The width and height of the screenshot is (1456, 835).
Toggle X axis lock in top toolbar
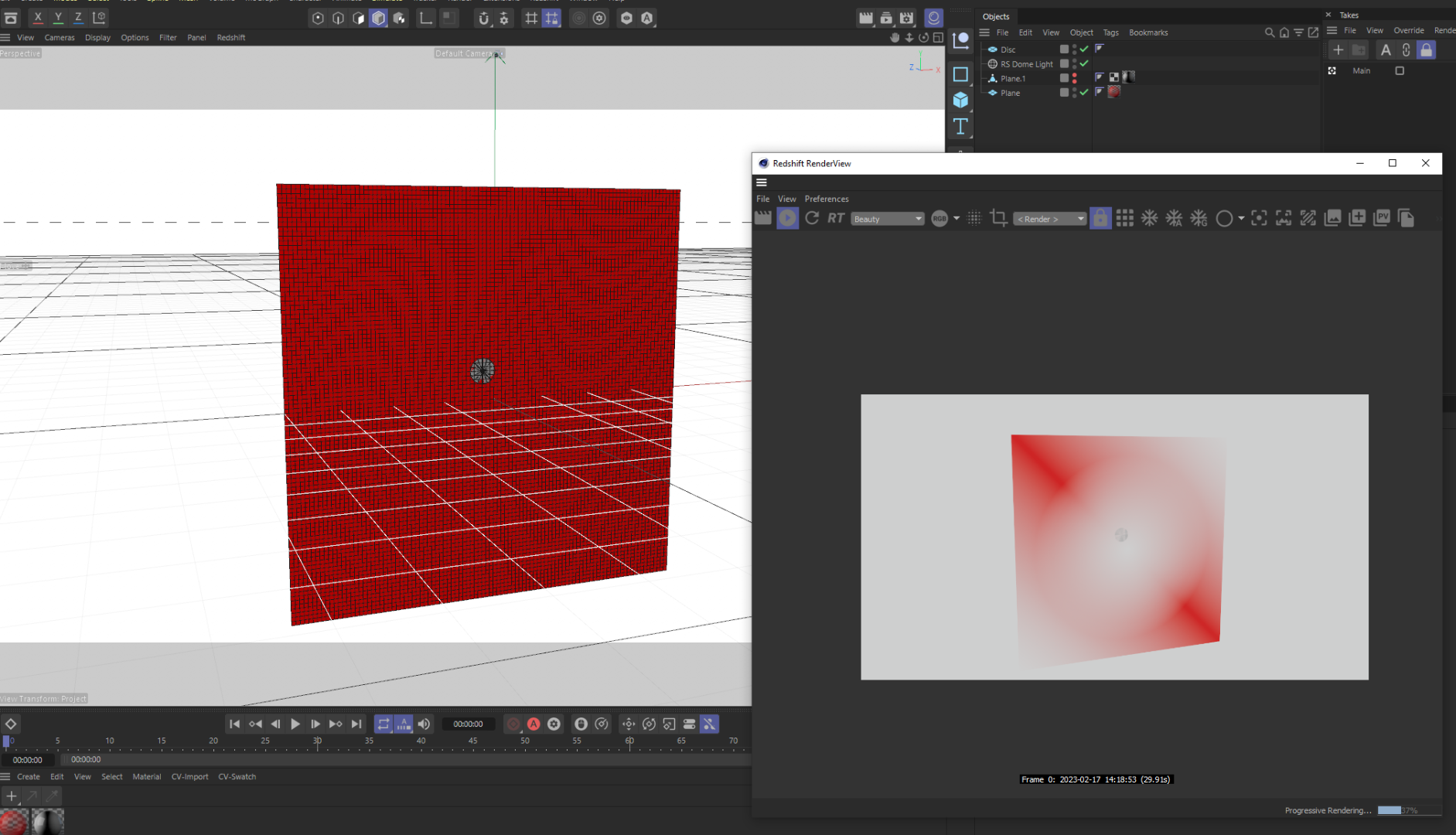pos(37,17)
